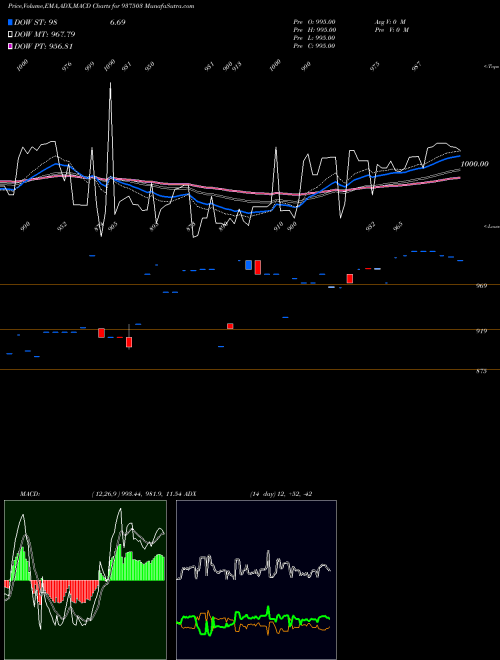Click the 1000.00 price axis label

tap(474, 164)
